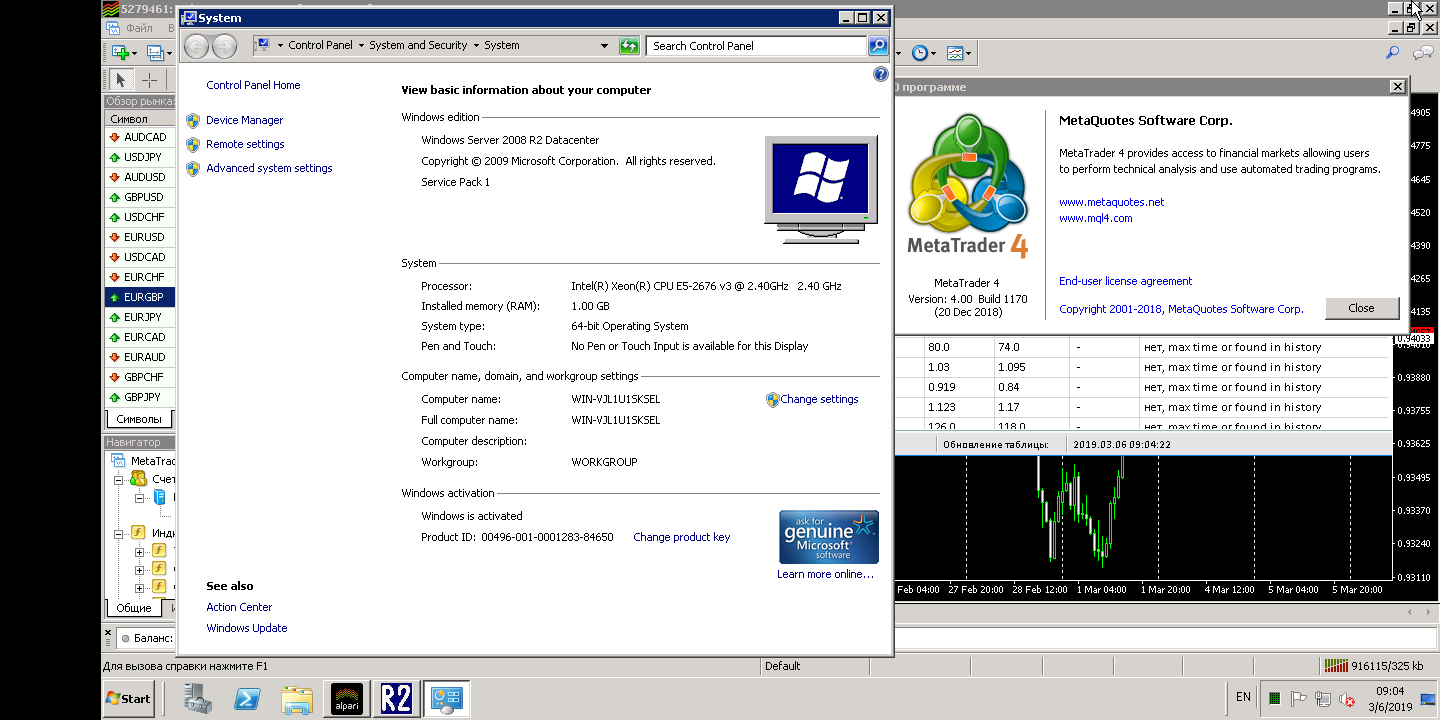
Task: Open dropdown arrow next to Periods clock
Action: pyautogui.click(x=934, y=53)
